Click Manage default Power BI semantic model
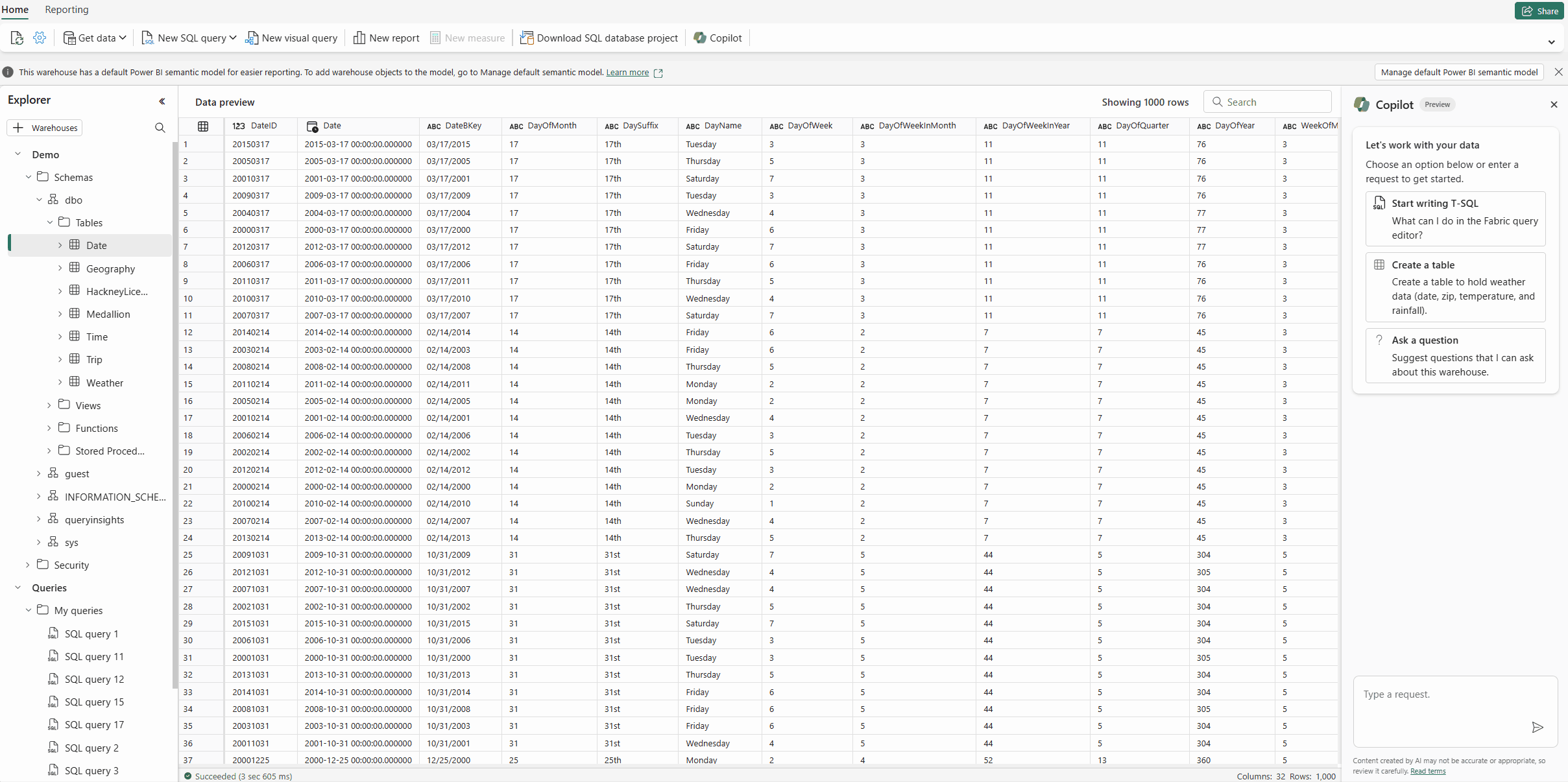This screenshot has height=782, width=1568. pyautogui.click(x=1458, y=72)
